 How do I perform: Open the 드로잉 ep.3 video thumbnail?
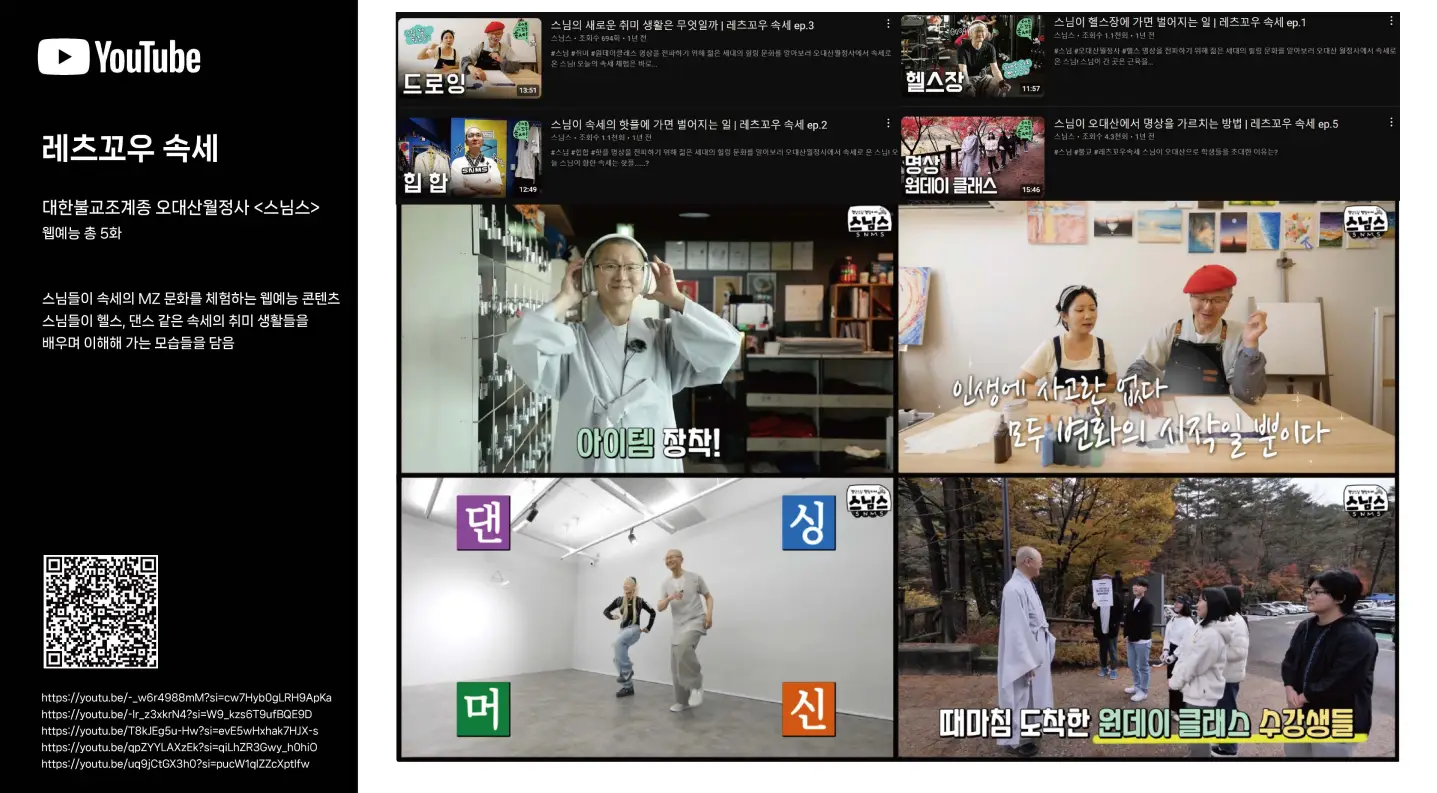471,58
